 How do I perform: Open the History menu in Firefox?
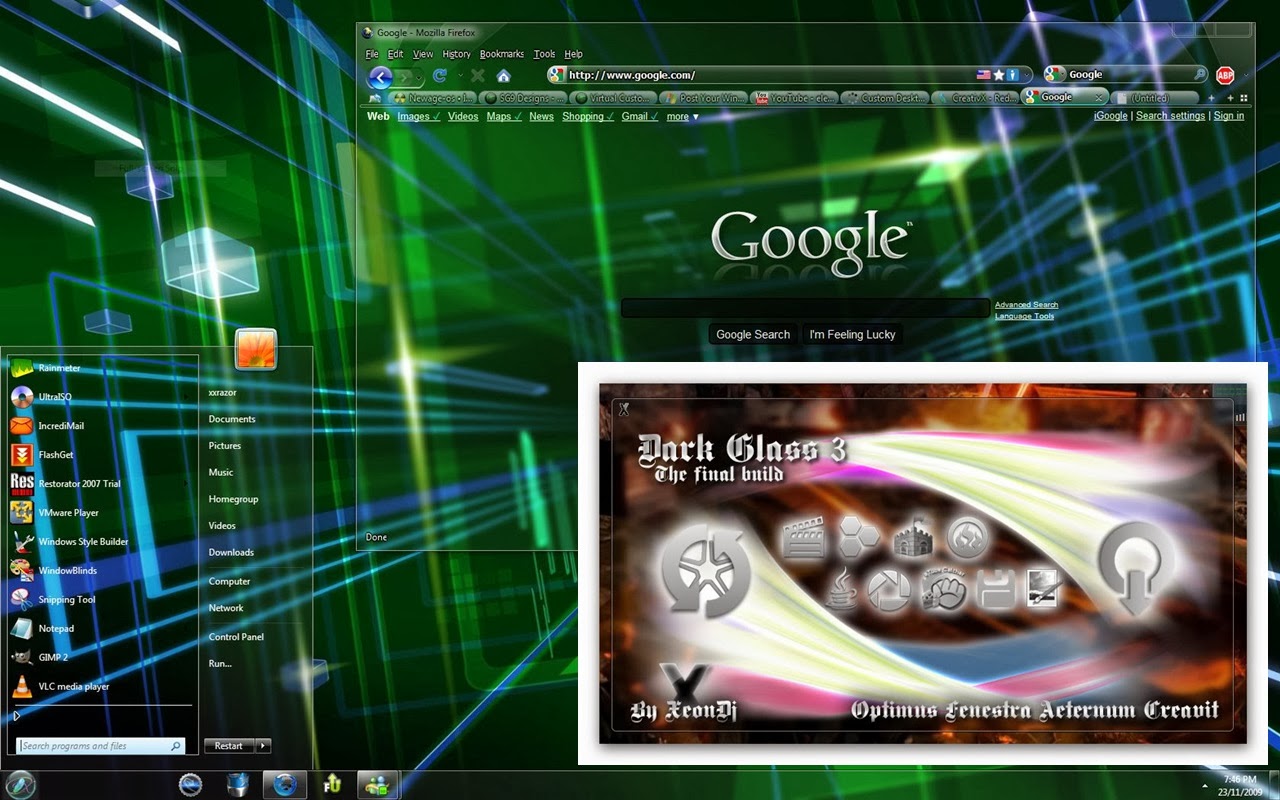pos(456,54)
